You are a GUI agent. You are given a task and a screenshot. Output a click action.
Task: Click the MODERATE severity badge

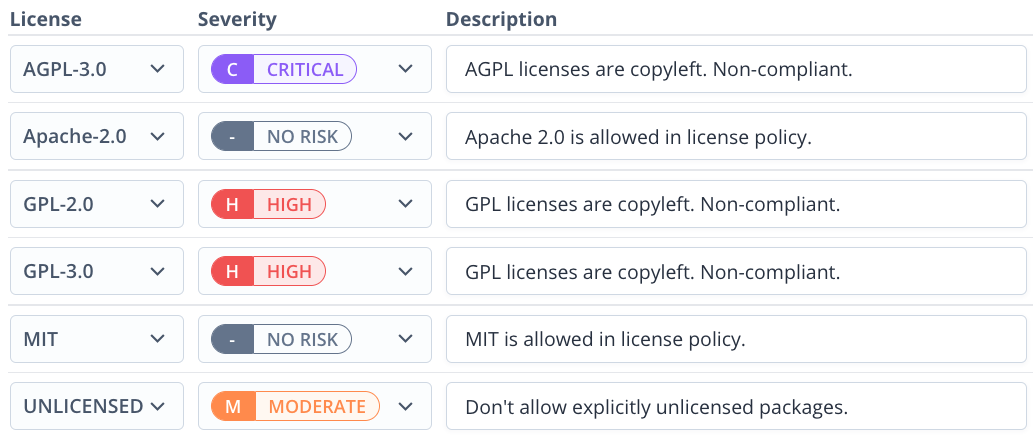pyautogui.click(x=295, y=407)
